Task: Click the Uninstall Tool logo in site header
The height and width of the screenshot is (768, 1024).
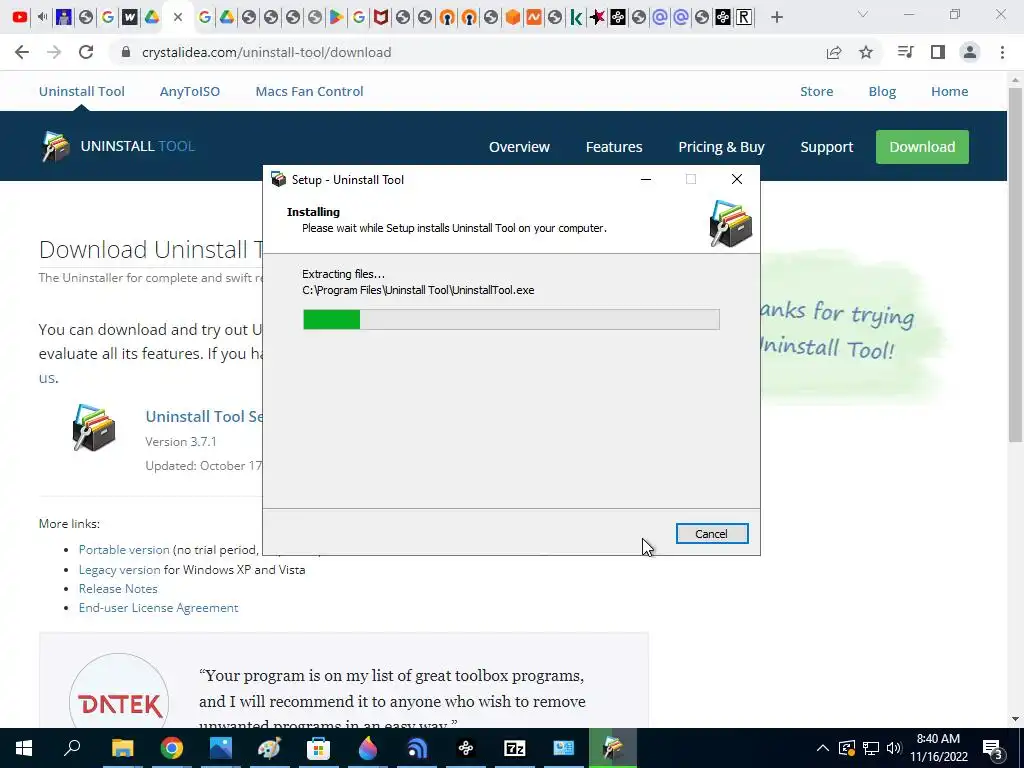Action: (x=118, y=146)
